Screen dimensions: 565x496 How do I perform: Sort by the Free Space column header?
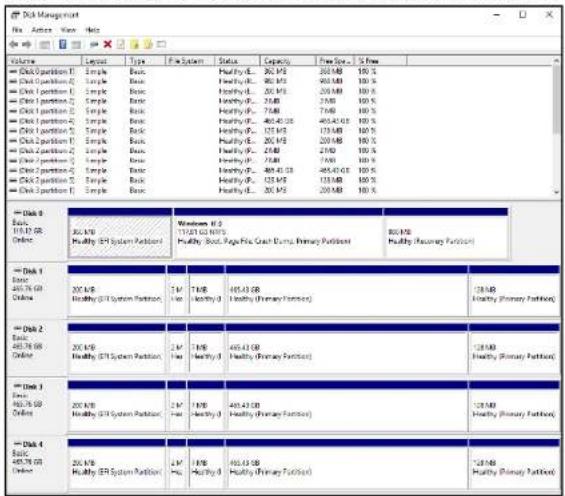(x=335, y=61)
